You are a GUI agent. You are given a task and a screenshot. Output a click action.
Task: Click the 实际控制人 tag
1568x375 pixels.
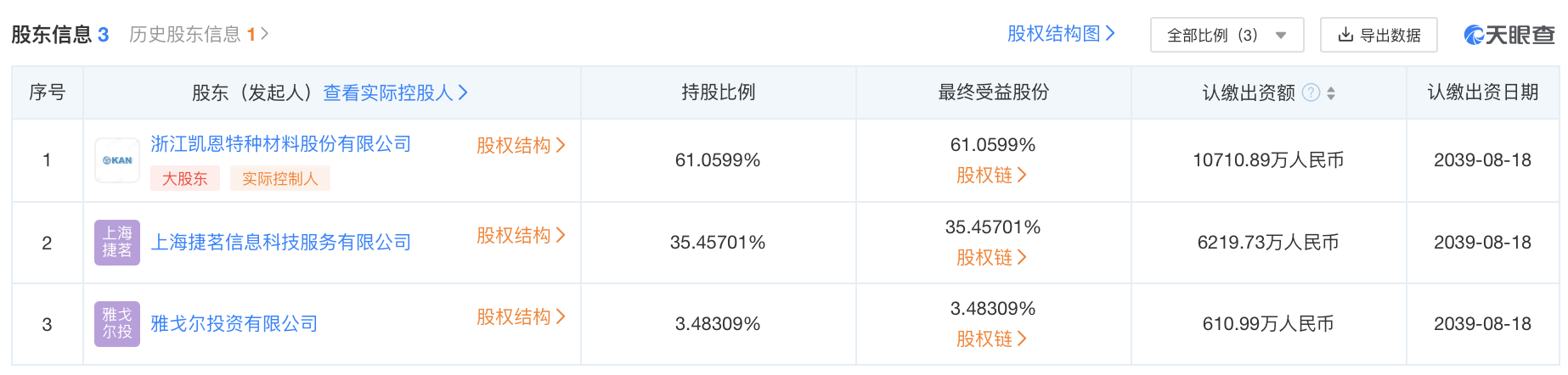(279, 178)
